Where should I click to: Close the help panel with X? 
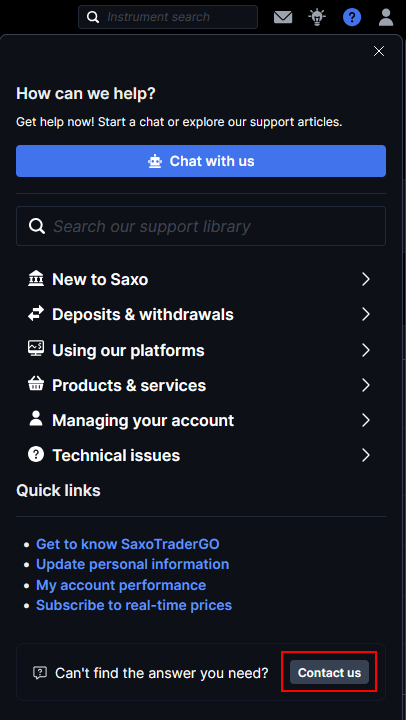point(379,51)
